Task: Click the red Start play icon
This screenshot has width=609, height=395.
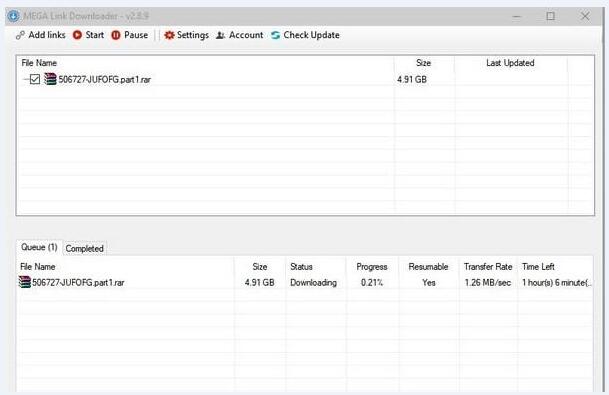Action: click(x=77, y=35)
